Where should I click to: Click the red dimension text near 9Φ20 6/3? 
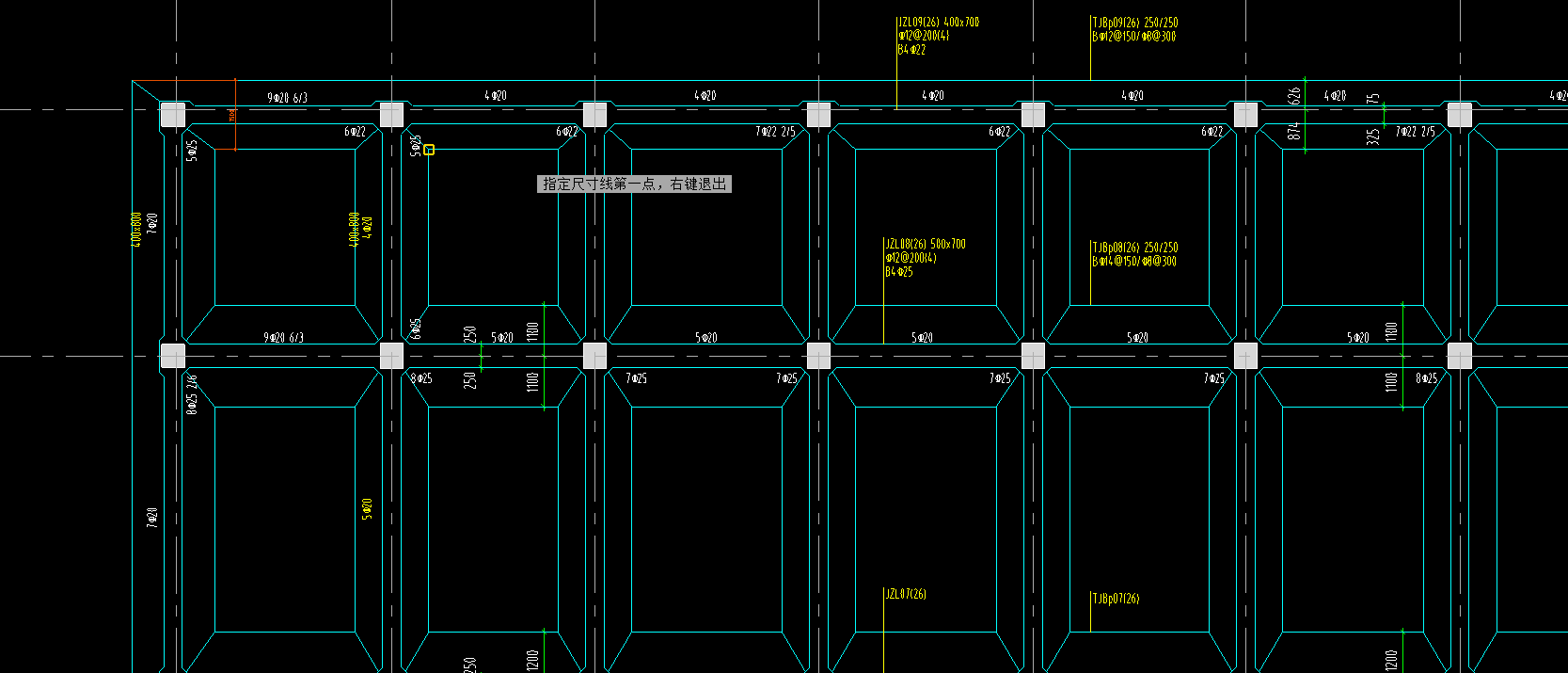coord(232,115)
